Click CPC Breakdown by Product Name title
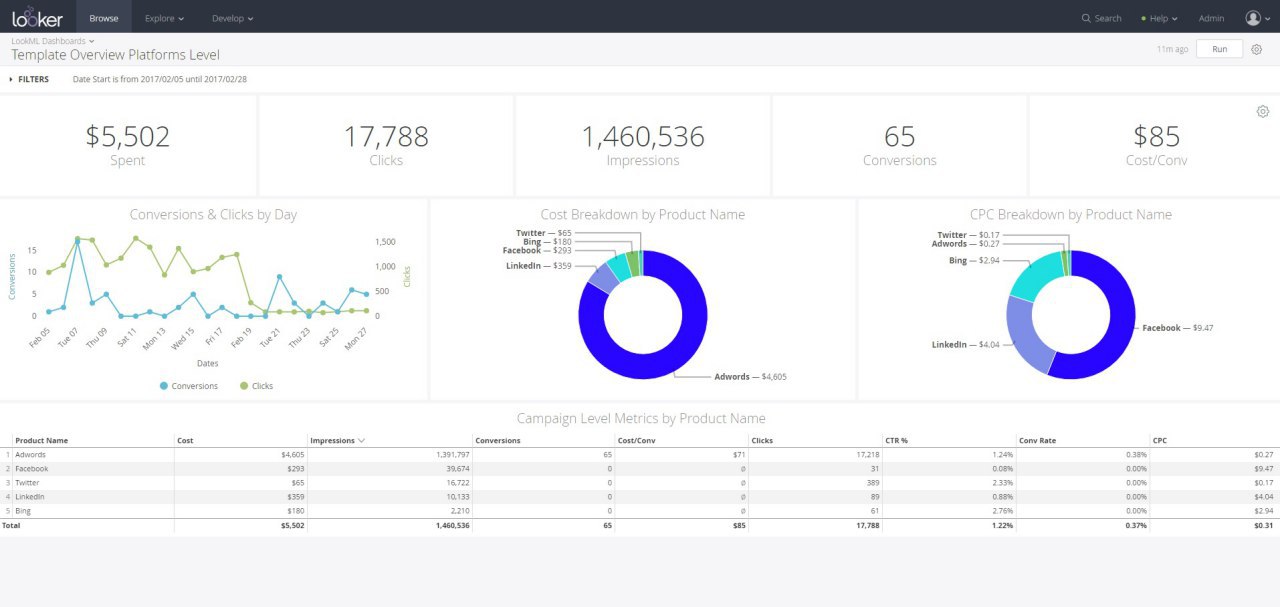This screenshot has width=1280, height=607. point(1071,215)
